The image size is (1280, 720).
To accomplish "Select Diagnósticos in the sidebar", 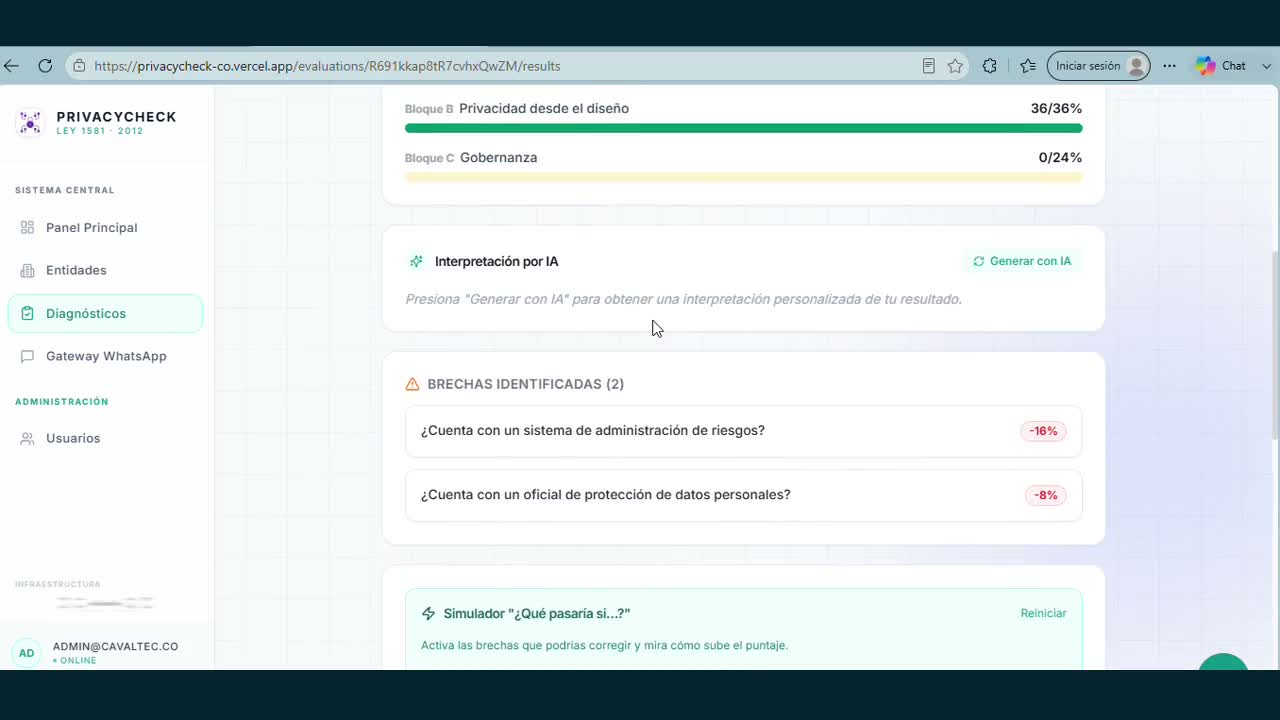I will pyautogui.click(x=105, y=313).
